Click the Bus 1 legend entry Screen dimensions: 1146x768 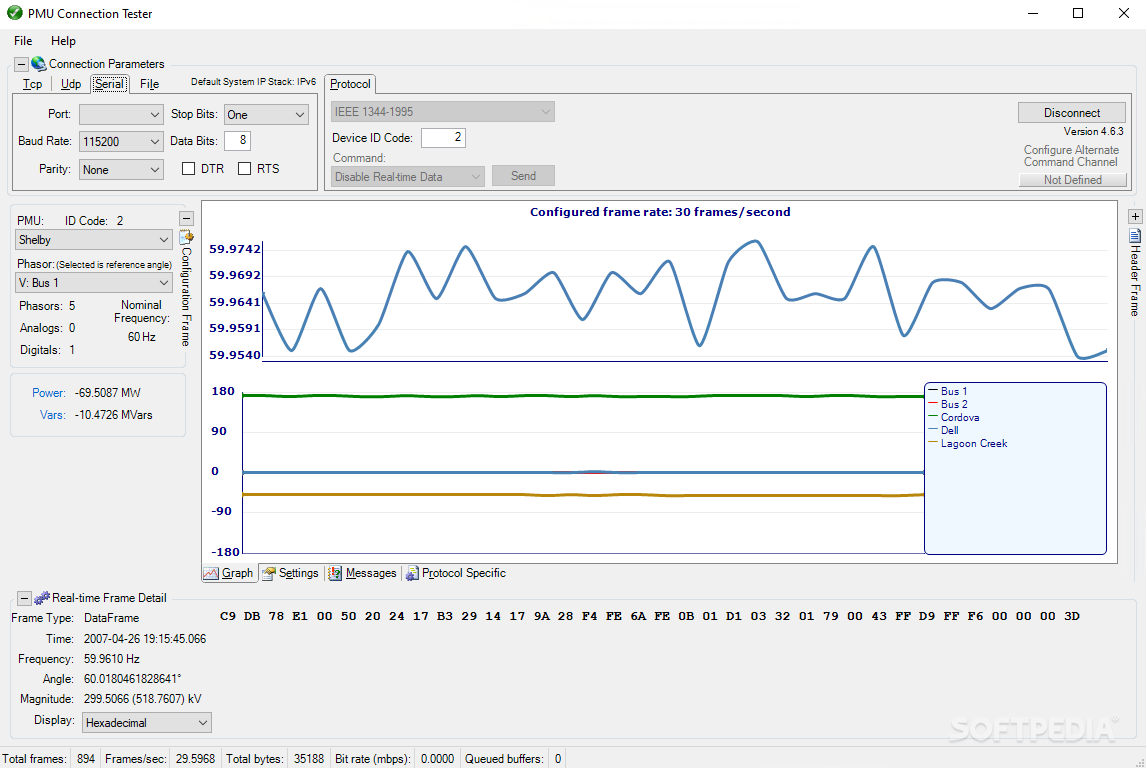[947, 392]
